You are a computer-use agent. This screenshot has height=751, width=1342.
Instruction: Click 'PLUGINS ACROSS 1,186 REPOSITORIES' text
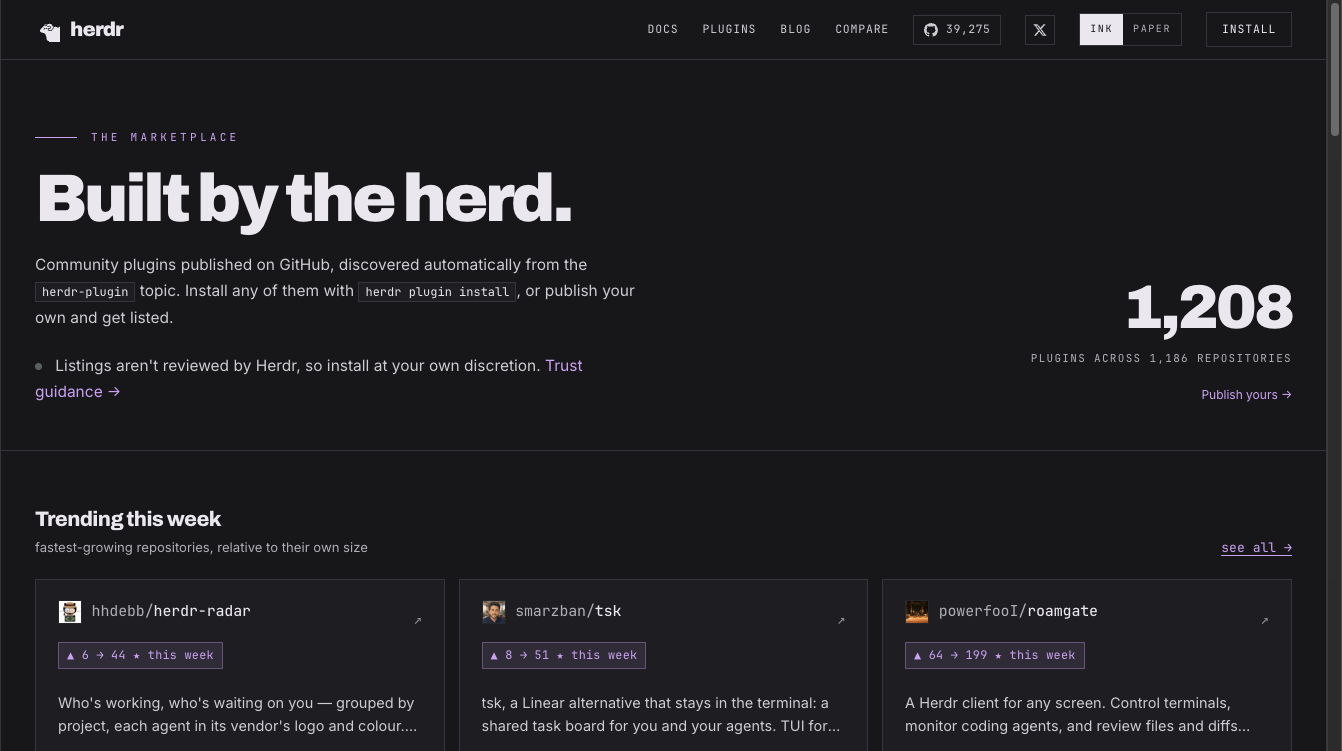pos(1161,358)
